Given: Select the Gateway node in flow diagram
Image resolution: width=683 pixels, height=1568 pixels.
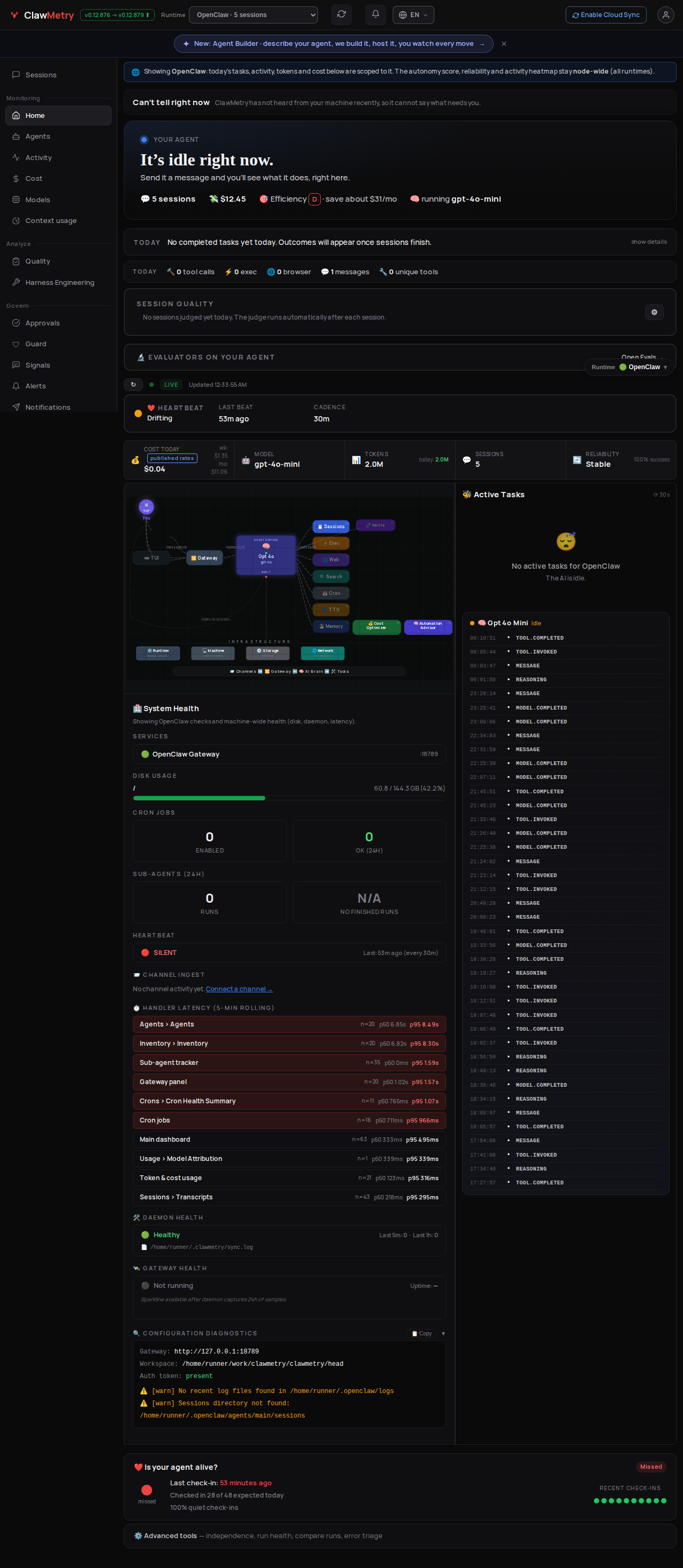Looking at the screenshot, I should click(204, 558).
